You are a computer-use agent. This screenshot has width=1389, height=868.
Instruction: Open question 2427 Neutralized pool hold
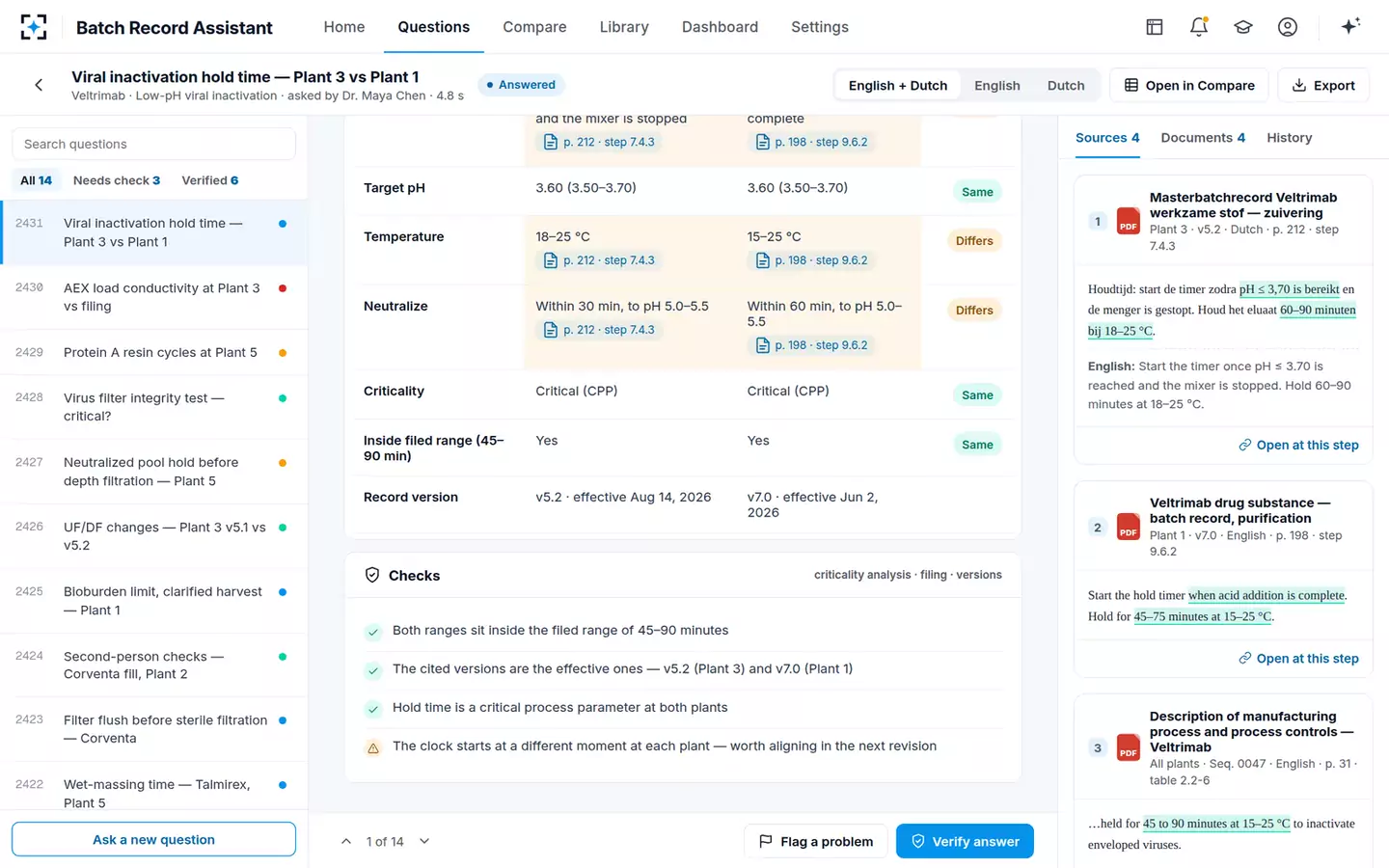[154, 472]
